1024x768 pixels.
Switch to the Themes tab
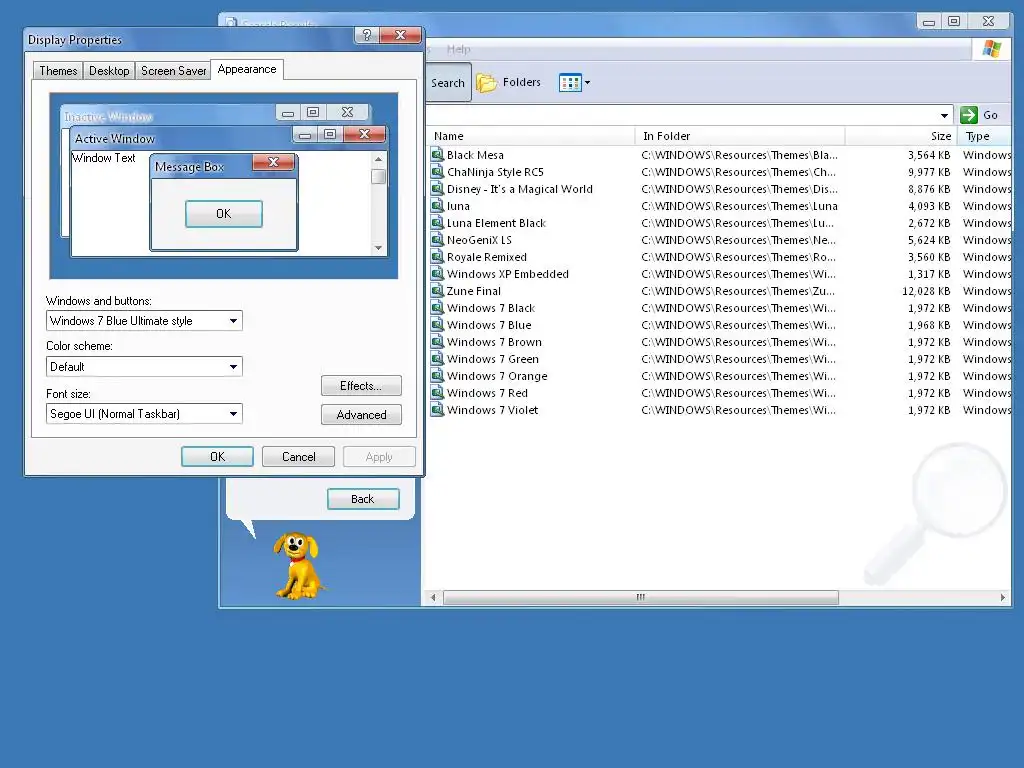pos(58,71)
